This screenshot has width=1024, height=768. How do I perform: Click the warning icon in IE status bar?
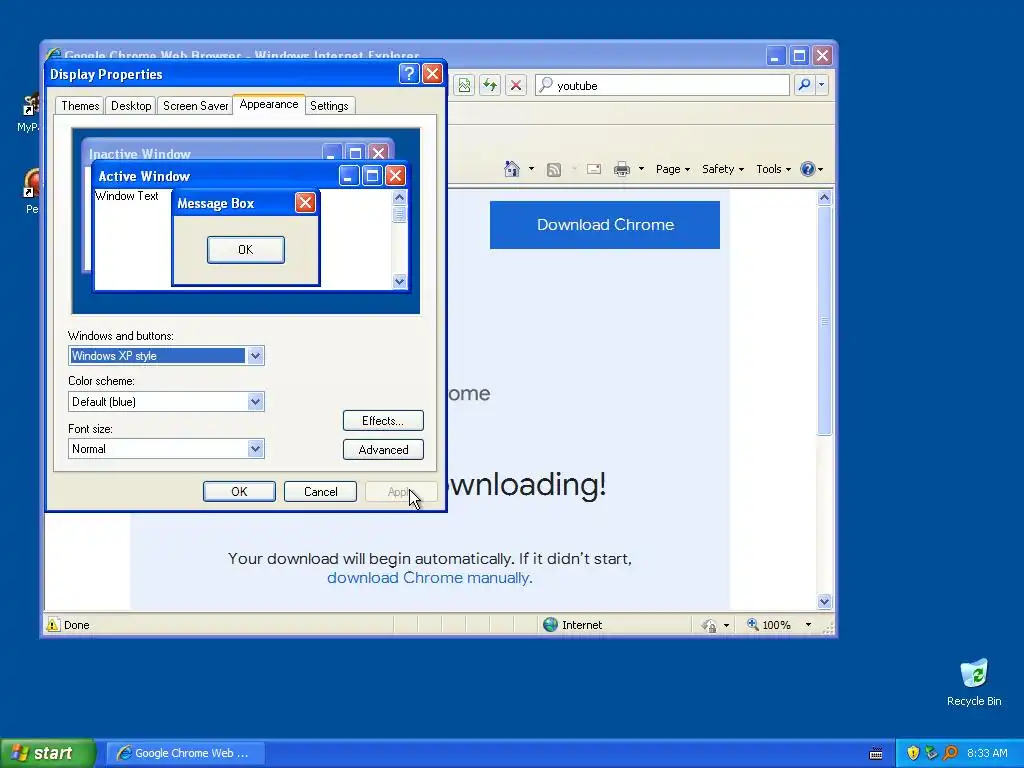(53, 625)
